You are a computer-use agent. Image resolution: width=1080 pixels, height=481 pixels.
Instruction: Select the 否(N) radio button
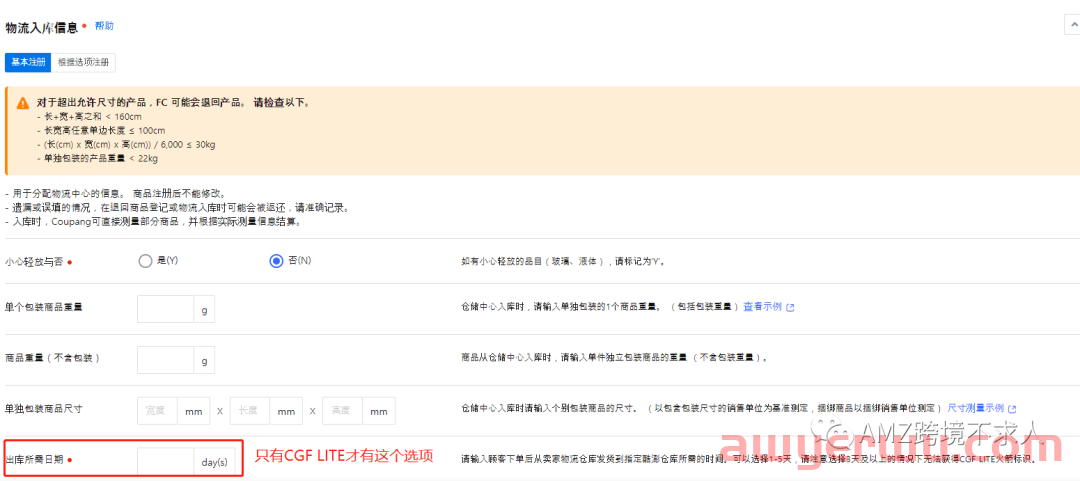click(276, 260)
